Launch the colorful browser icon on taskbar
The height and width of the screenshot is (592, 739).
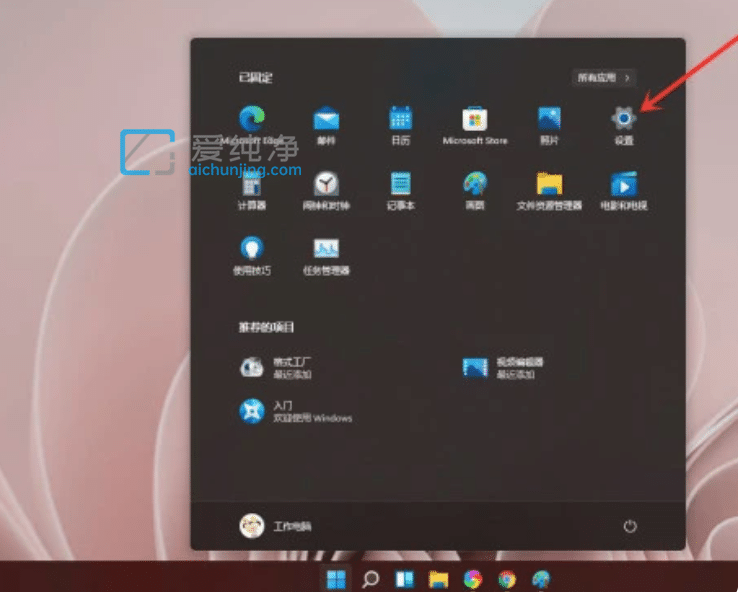tap(473, 579)
